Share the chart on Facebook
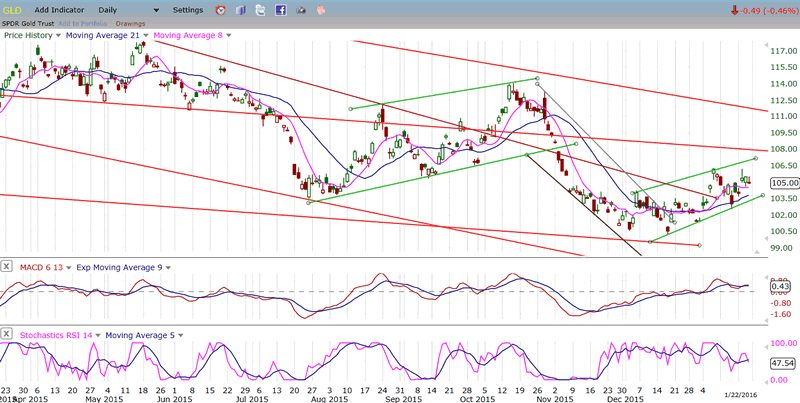The height and width of the screenshot is (403, 800). [x=281, y=10]
